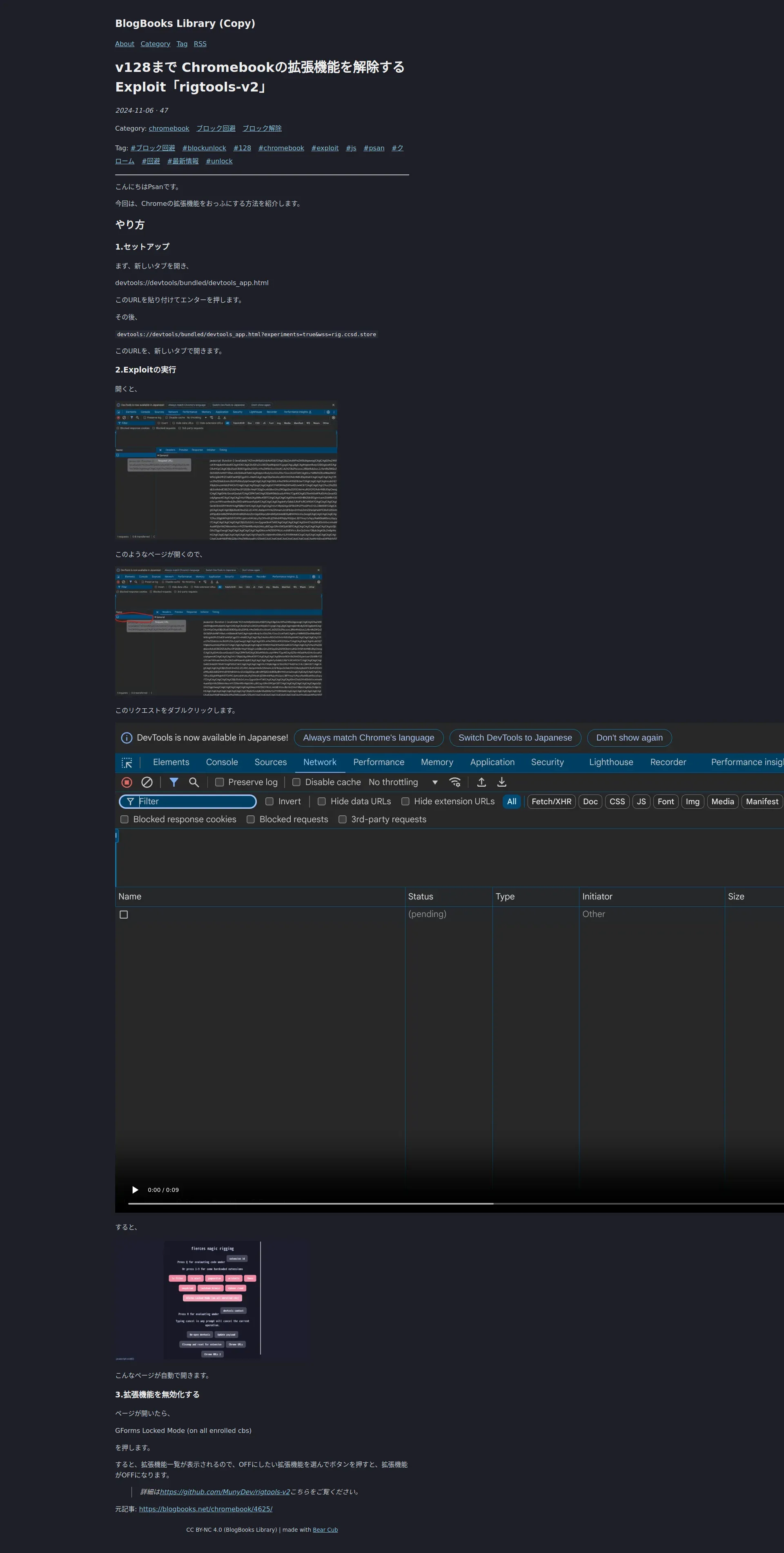
Task: Check the Disable cache checkbox
Action: [296, 782]
